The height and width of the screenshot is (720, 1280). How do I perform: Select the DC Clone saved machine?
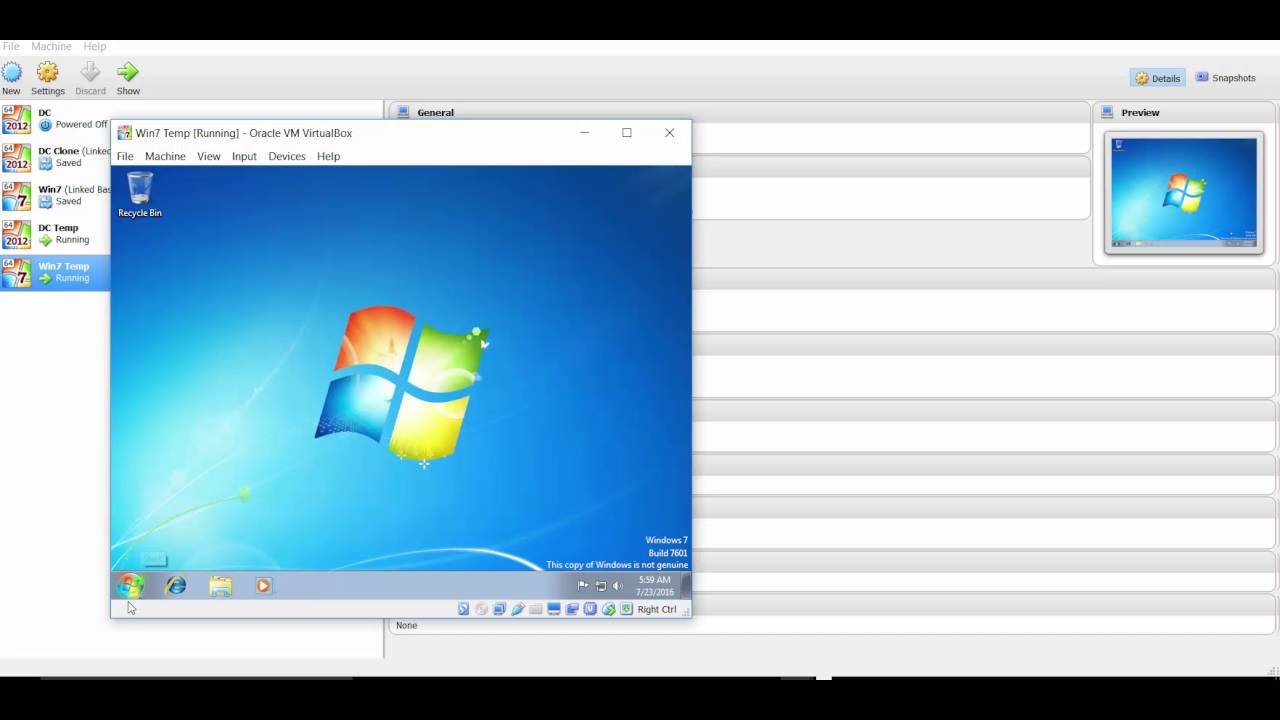55,157
